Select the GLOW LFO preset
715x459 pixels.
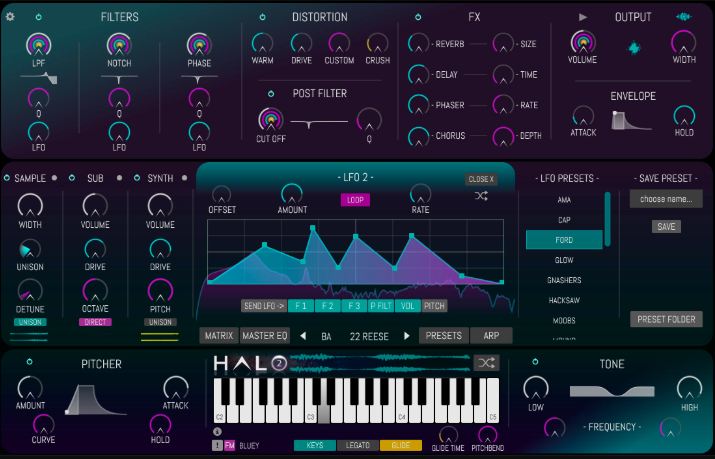point(564,260)
